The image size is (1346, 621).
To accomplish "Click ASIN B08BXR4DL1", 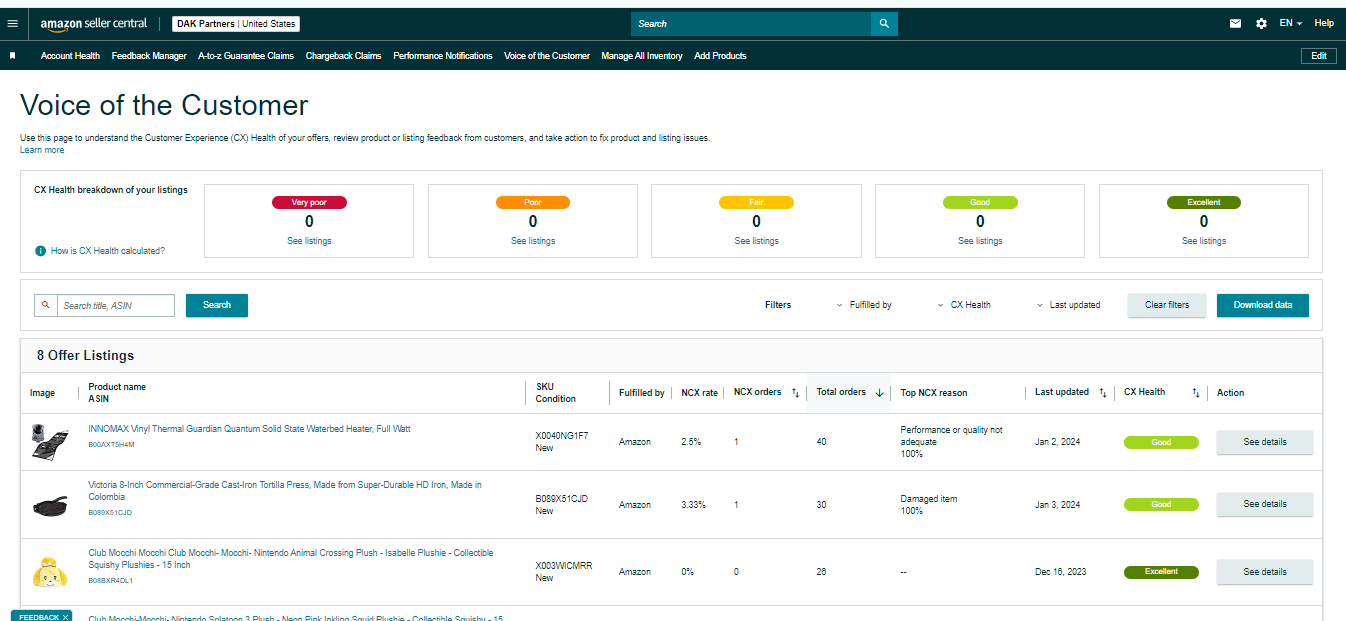I will 110,580.
